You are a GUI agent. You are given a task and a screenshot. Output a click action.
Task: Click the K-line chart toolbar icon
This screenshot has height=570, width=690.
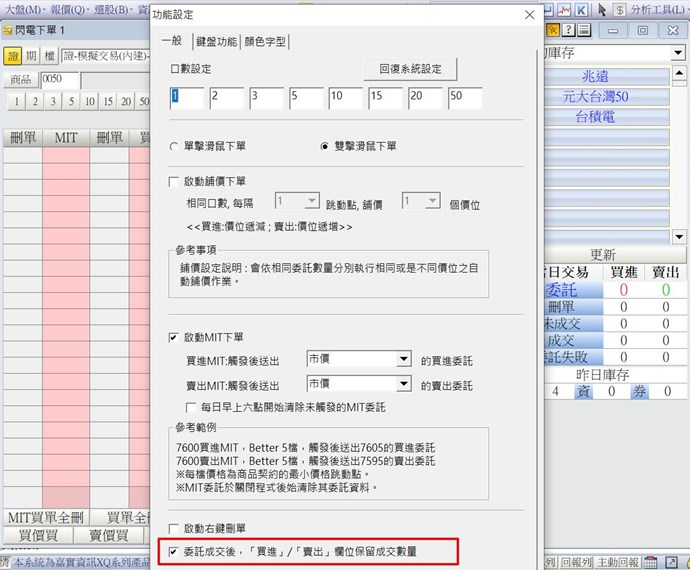click(580, 9)
